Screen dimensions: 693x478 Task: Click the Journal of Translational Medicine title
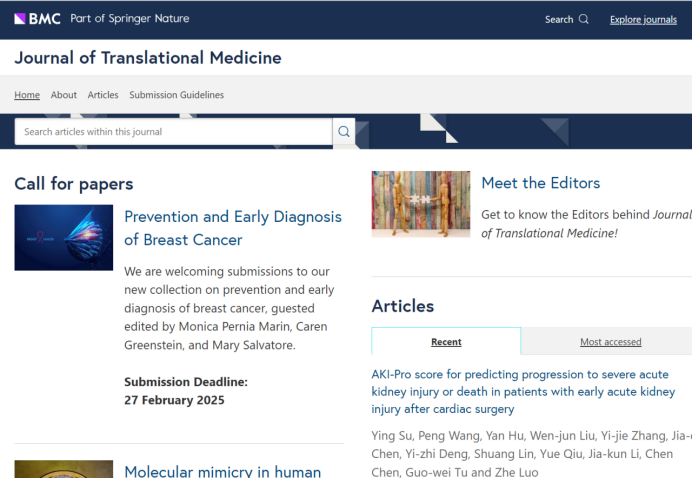[x=148, y=58]
